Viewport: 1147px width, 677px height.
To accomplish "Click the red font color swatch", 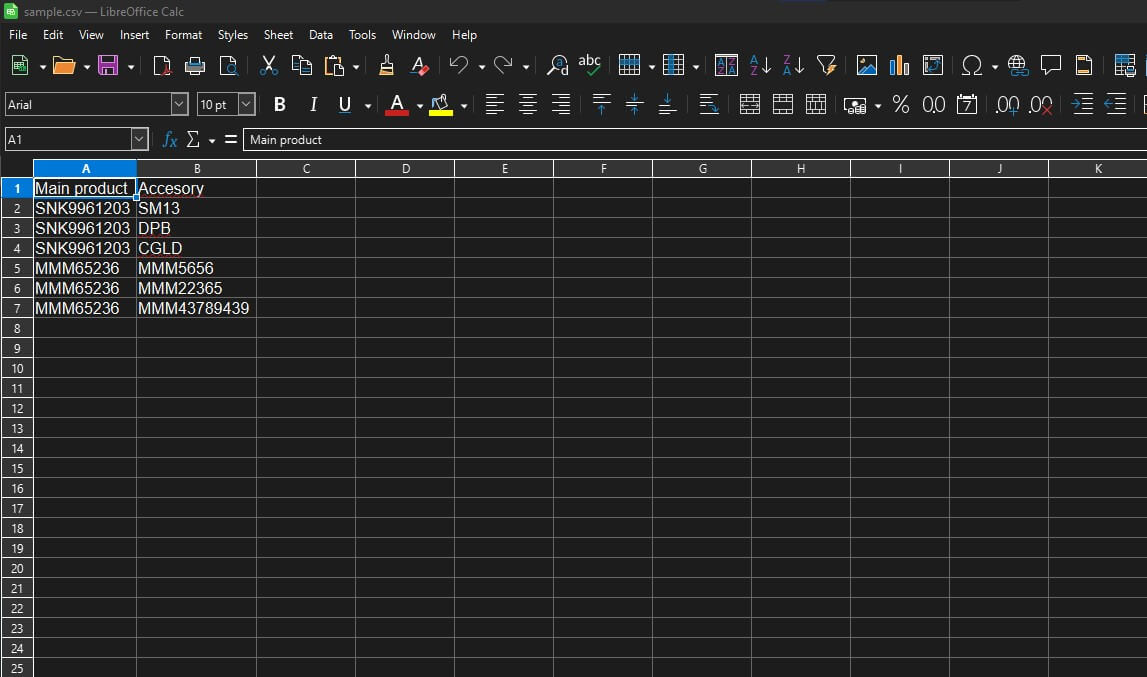I will (397, 104).
